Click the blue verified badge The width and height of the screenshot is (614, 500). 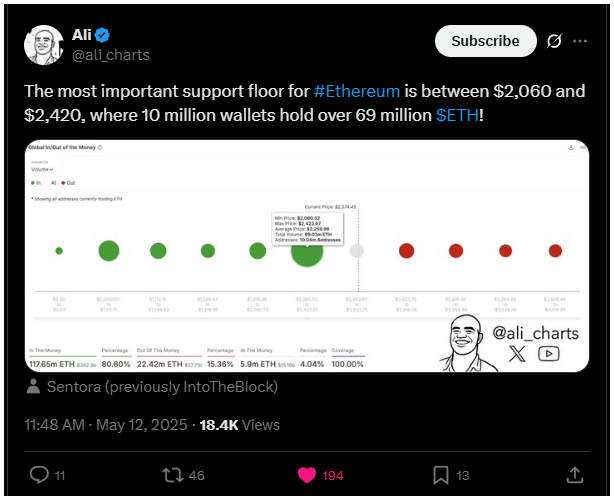[x=102, y=35]
